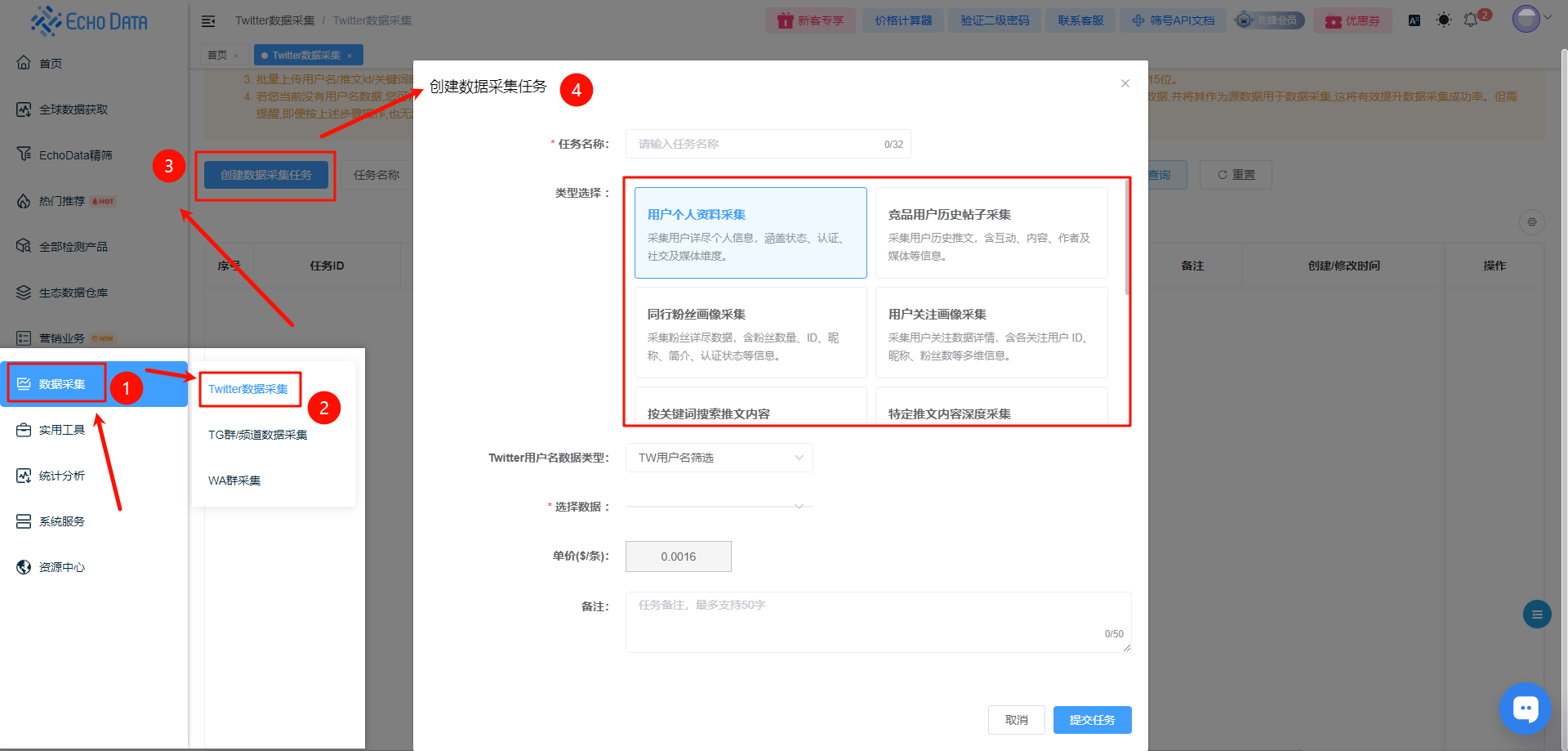Viewport: 1568px width, 751px height.
Task: Click the 任务名称 search field
Action: click(376, 175)
